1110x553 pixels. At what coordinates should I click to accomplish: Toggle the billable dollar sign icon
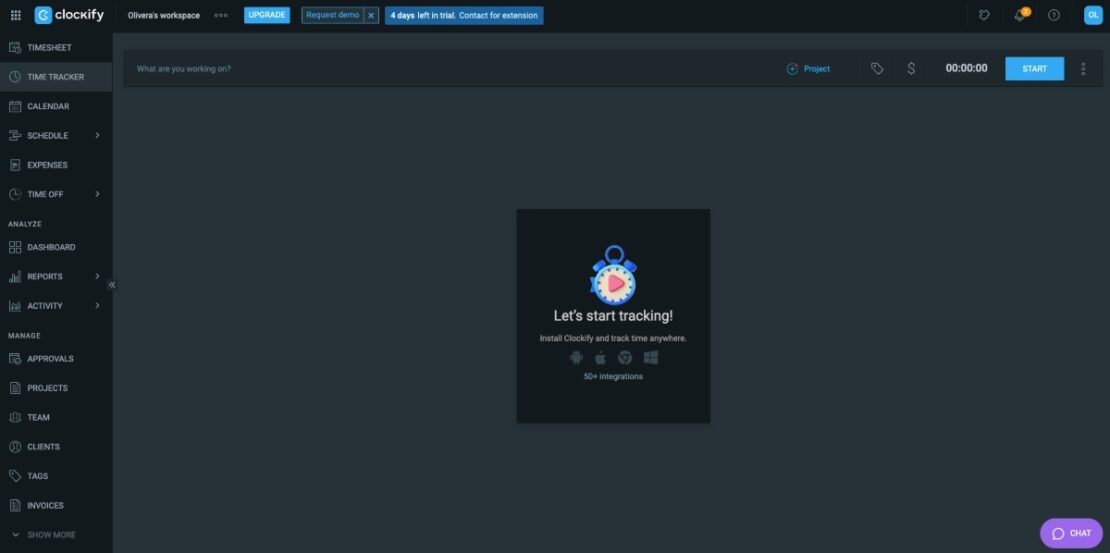coord(911,69)
